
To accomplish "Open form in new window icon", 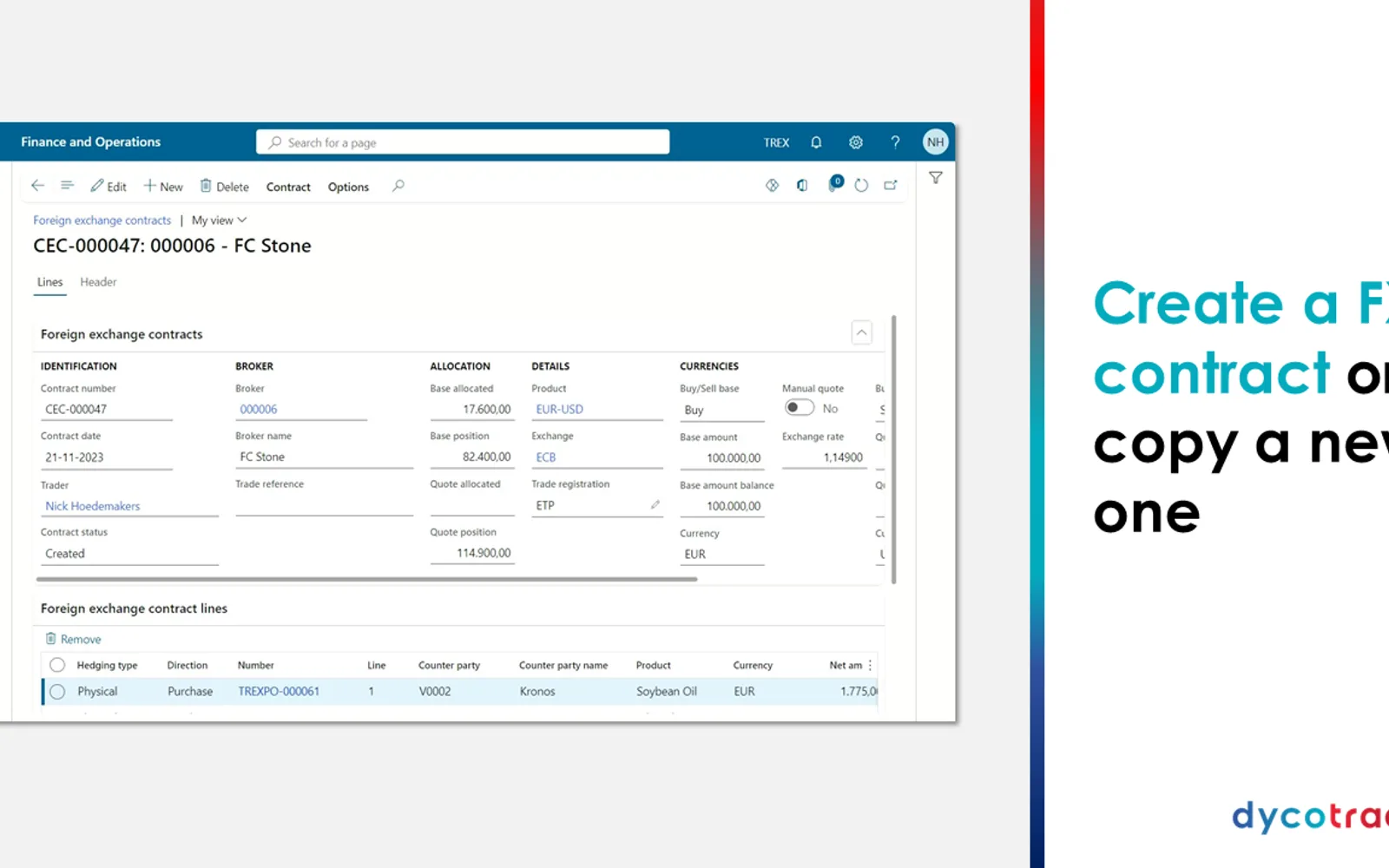I will 891,185.
